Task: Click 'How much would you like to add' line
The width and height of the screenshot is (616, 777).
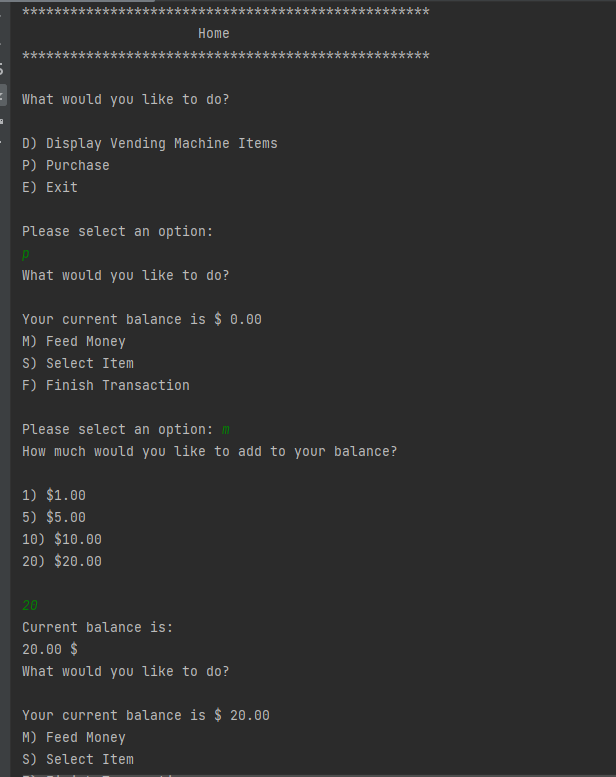Action: pyautogui.click(x=210, y=451)
